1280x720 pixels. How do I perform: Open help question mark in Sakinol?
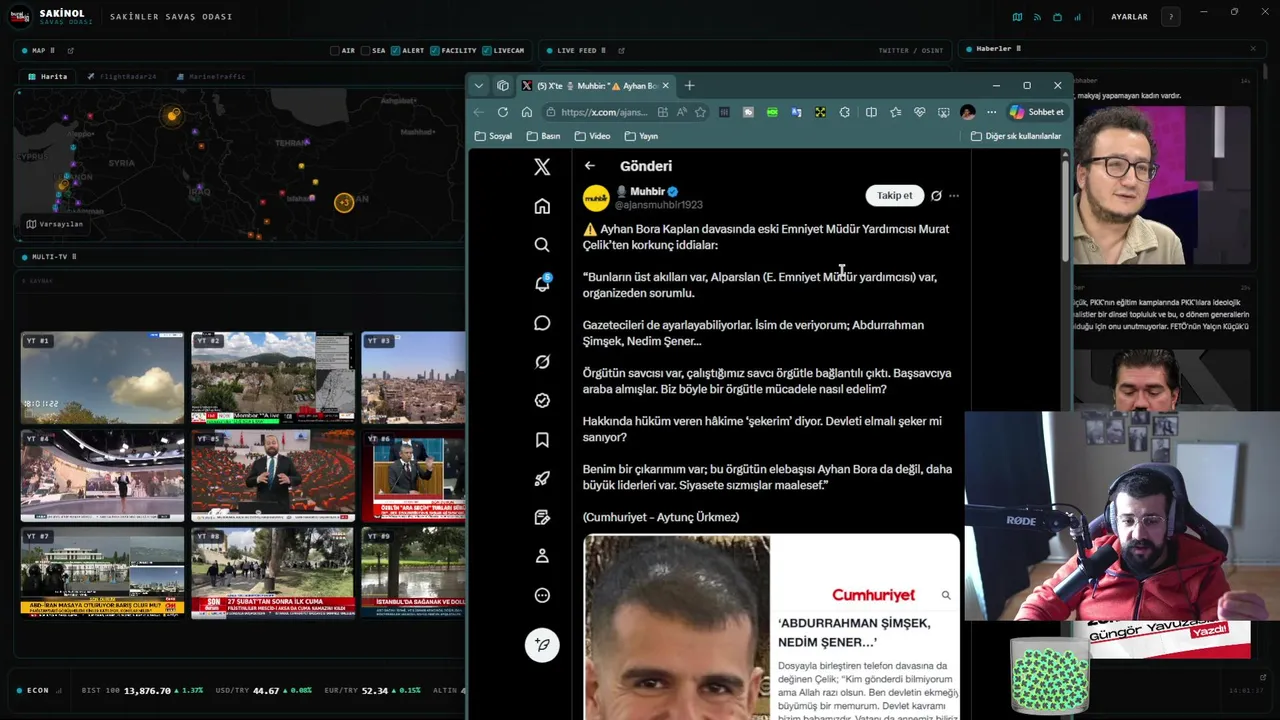click(x=1171, y=17)
